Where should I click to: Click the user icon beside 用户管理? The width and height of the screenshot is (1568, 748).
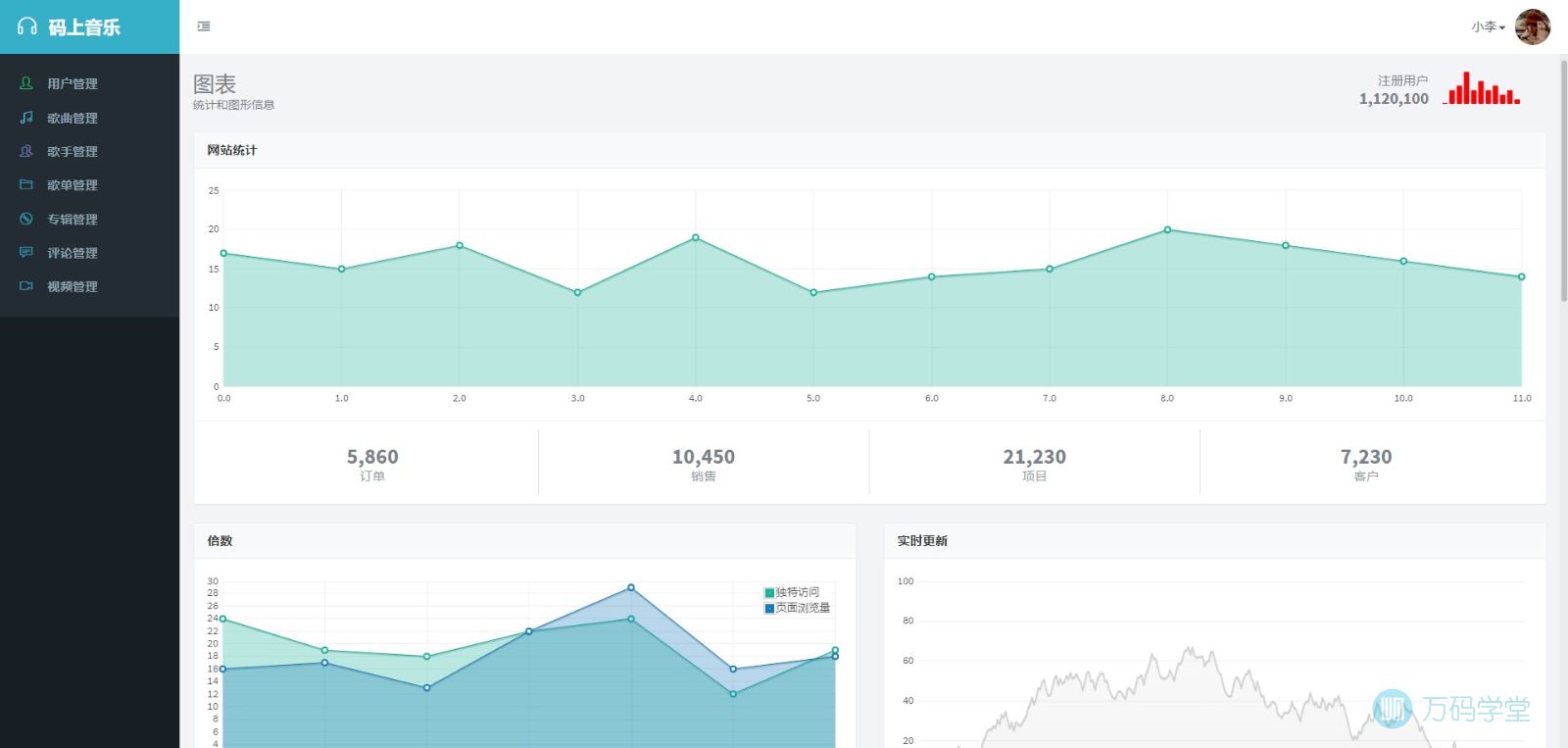[26, 83]
